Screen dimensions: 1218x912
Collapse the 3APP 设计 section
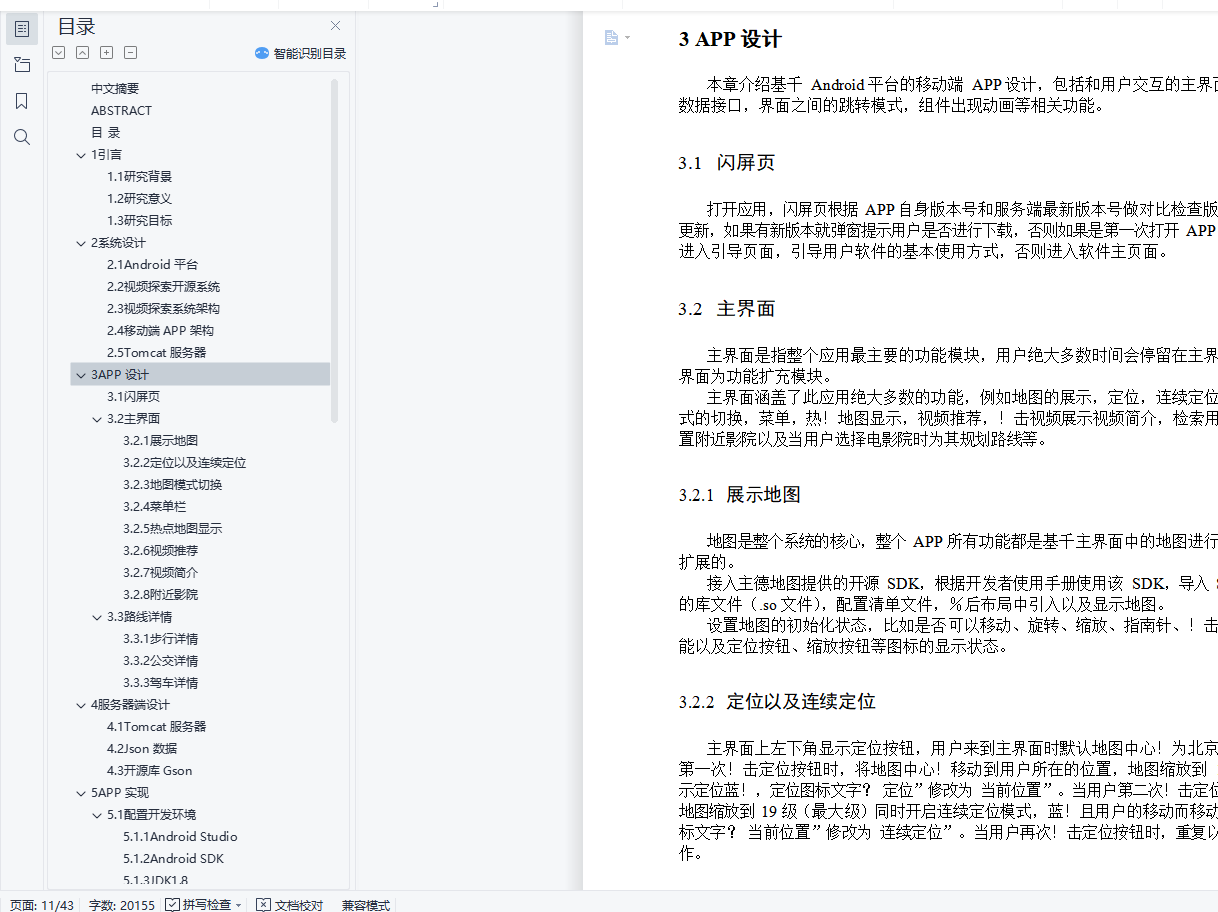(x=81, y=374)
